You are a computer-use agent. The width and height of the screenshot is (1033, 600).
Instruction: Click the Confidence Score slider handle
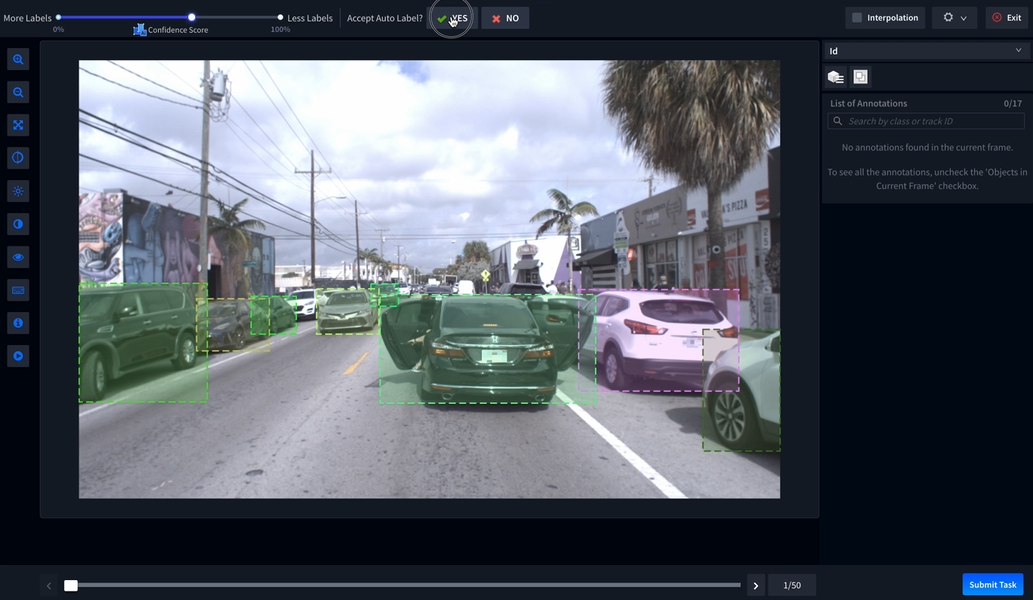pyautogui.click(x=192, y=17)
